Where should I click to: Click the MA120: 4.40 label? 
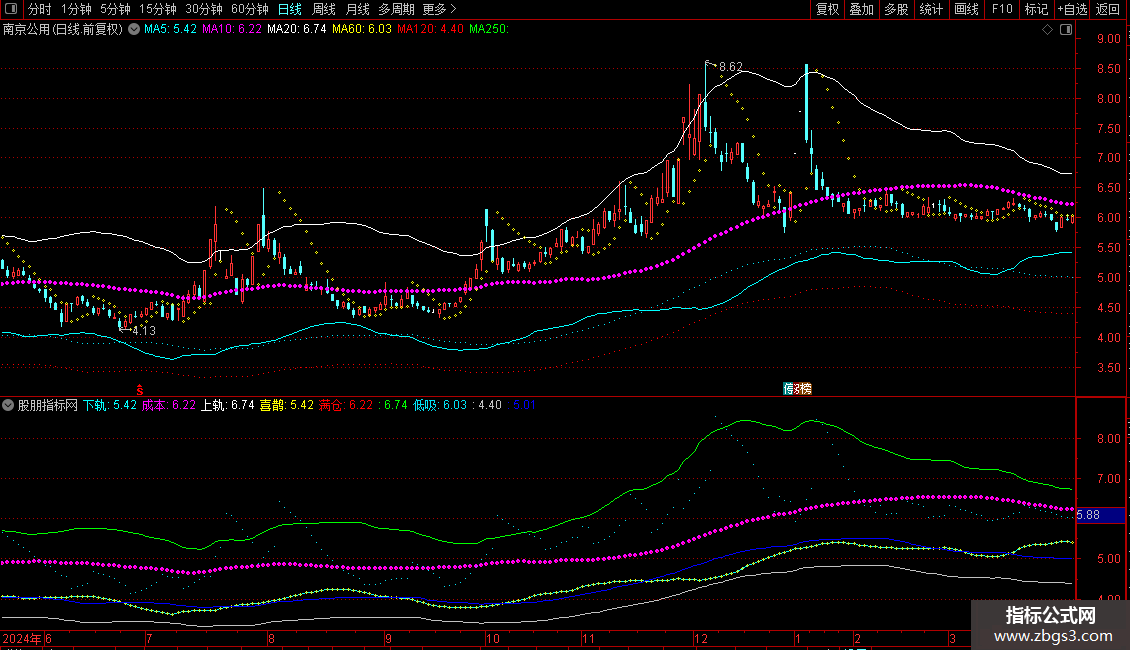pyautogui.click(x=430, y=29)
